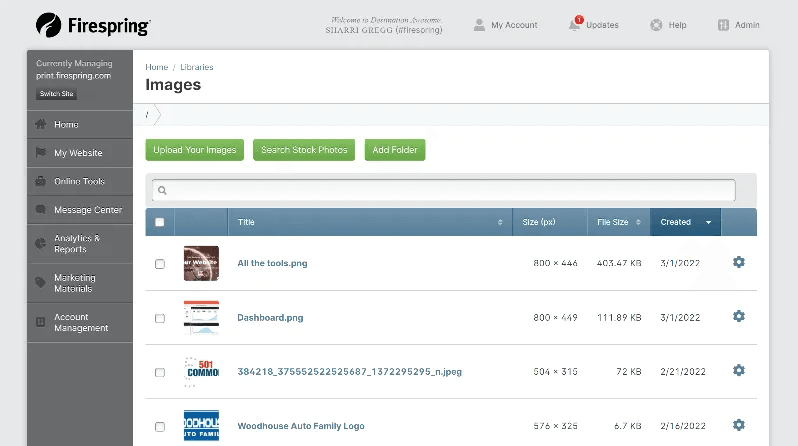Click the All the tools.png thumbnail
This screenshot has height=446, width=798.
202,263
